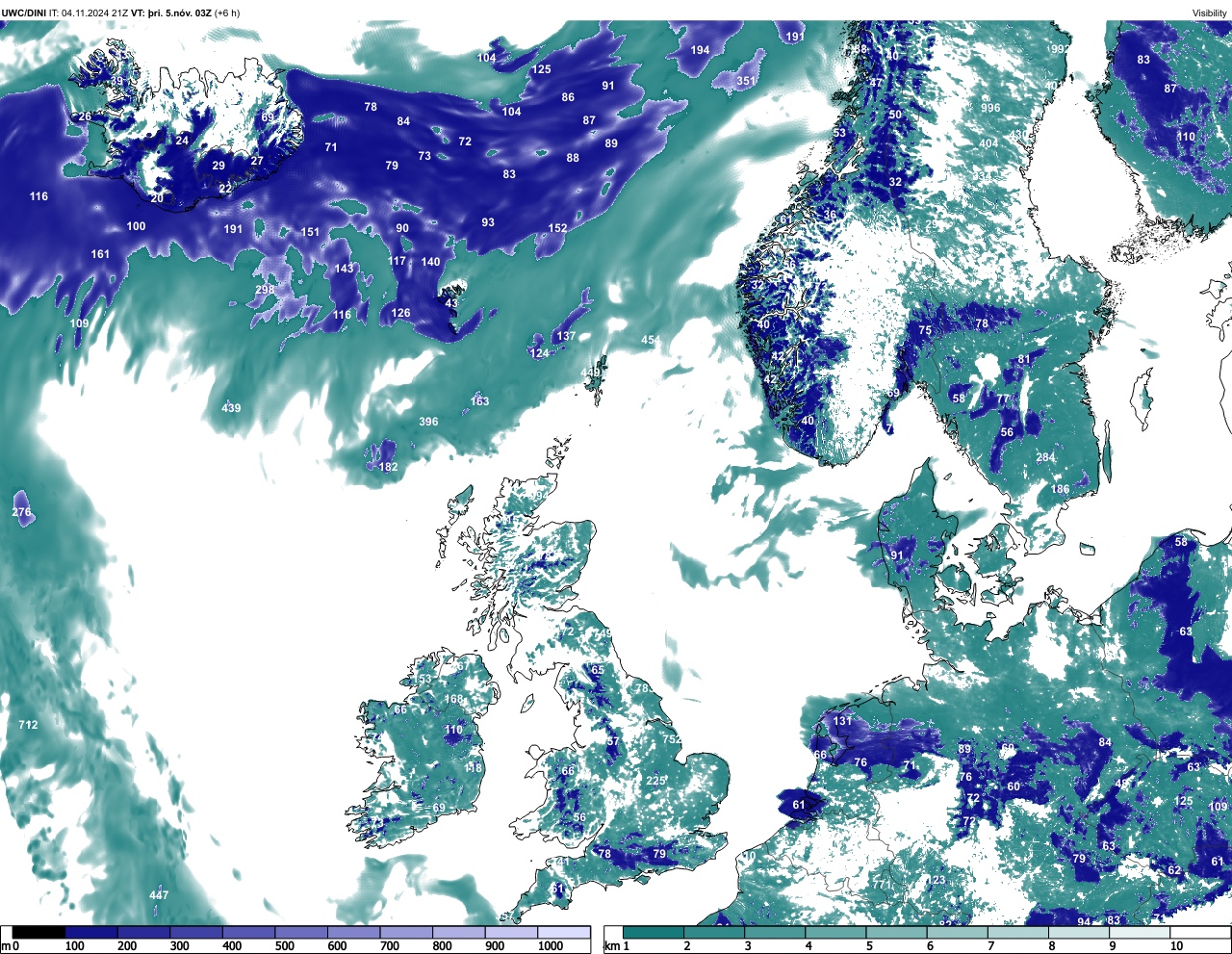
Task: Click the visibility value 168 in Ireland
Action: (453, 699)
